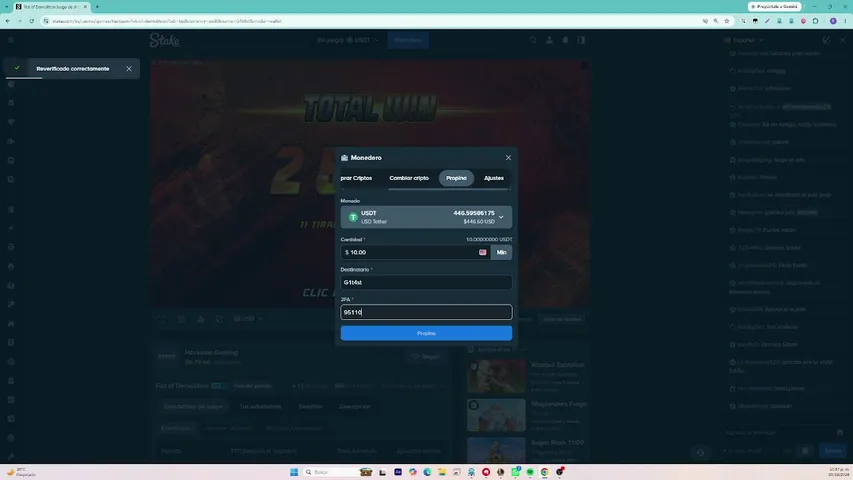Dismiss the Reverificado correctamente notification

(x=129, y=69)
